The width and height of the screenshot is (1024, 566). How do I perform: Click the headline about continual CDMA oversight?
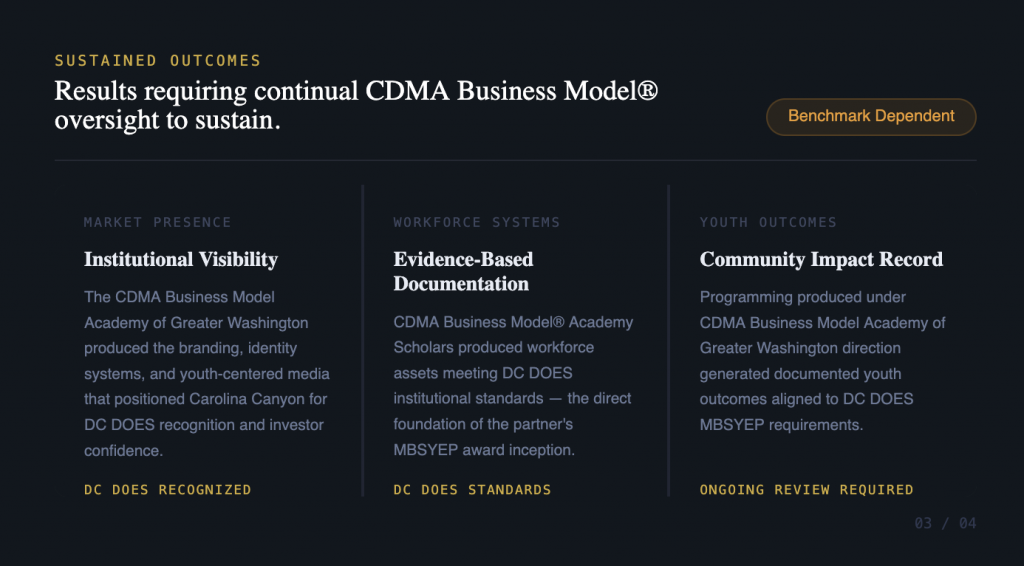(355, 105)
